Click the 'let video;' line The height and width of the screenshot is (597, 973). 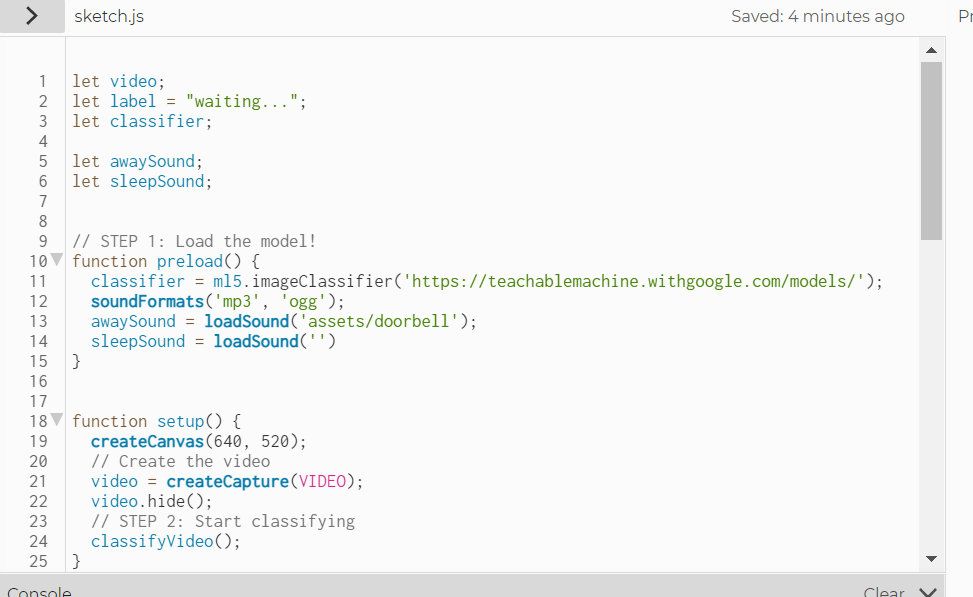pyautogui.click(x=119, y=81)
